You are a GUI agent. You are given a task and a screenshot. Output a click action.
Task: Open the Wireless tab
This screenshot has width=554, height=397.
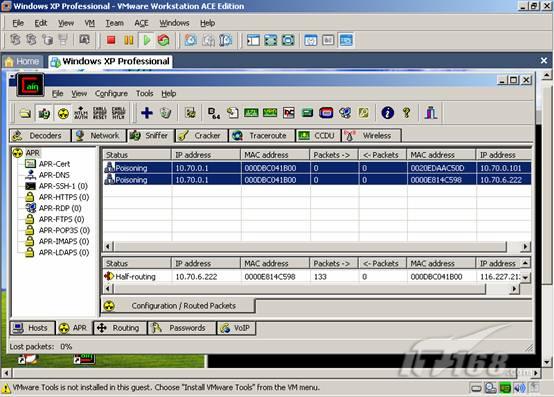coord(371,136)
